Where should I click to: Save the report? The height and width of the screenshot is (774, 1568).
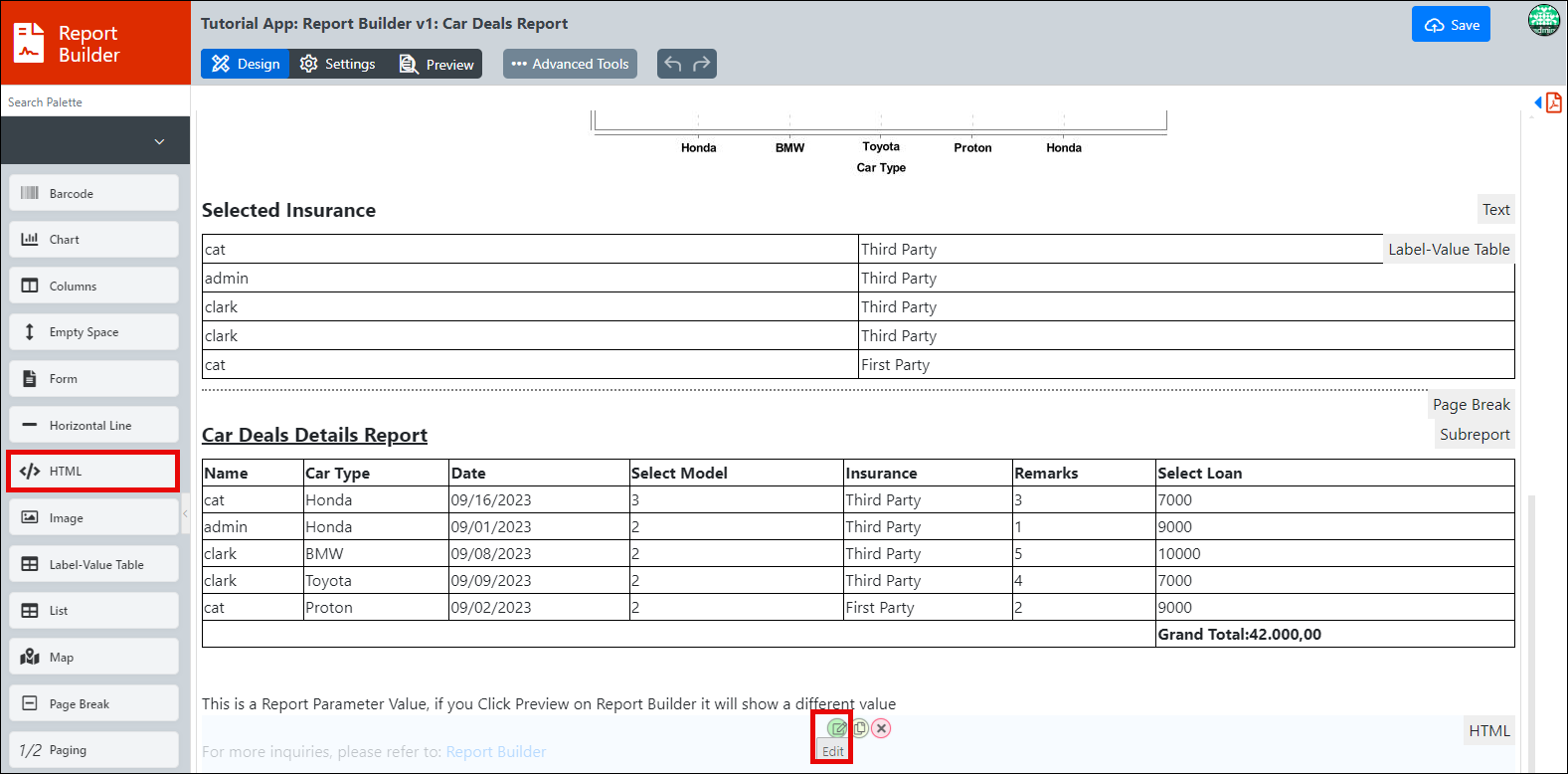[1451, 25]
